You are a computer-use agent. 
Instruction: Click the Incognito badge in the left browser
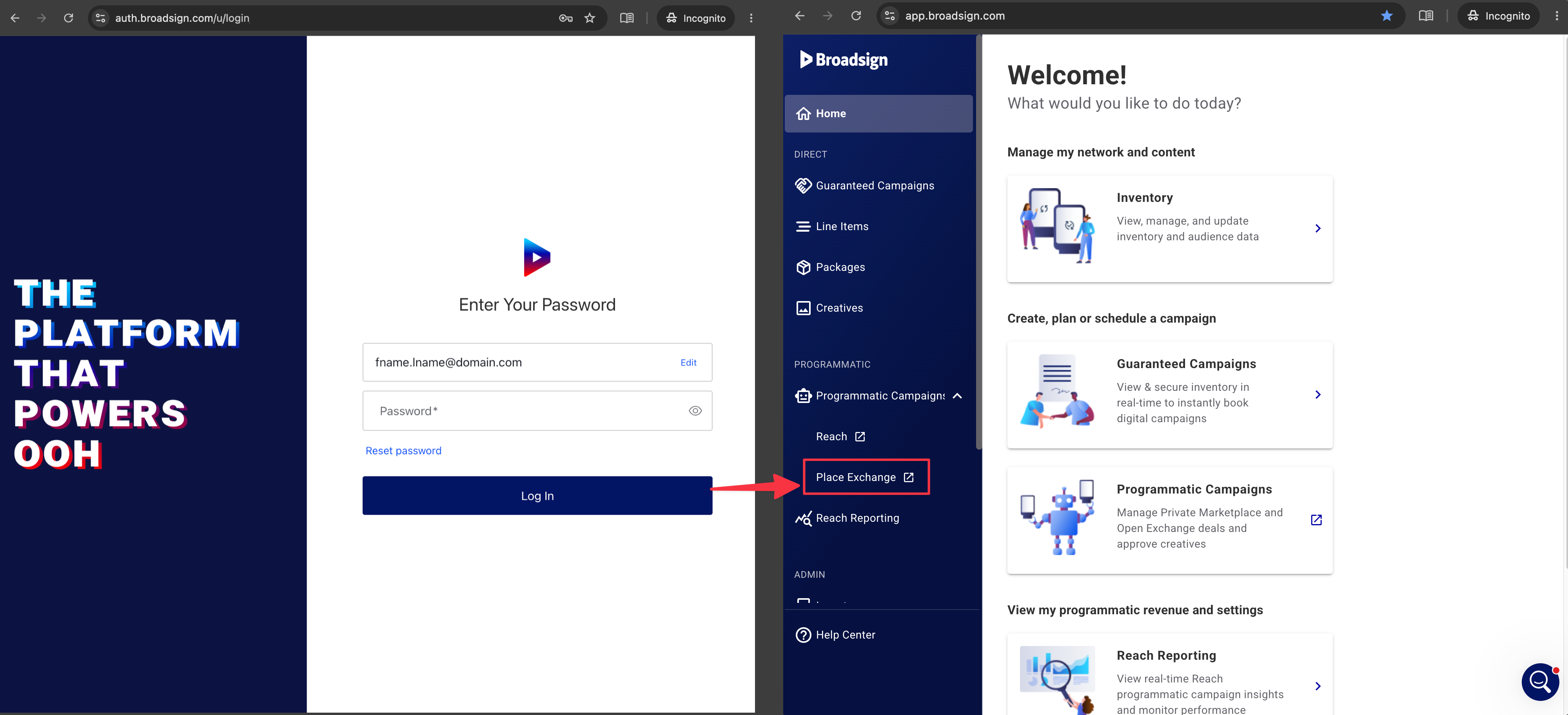pyautogui.click(x=696, y=18)
